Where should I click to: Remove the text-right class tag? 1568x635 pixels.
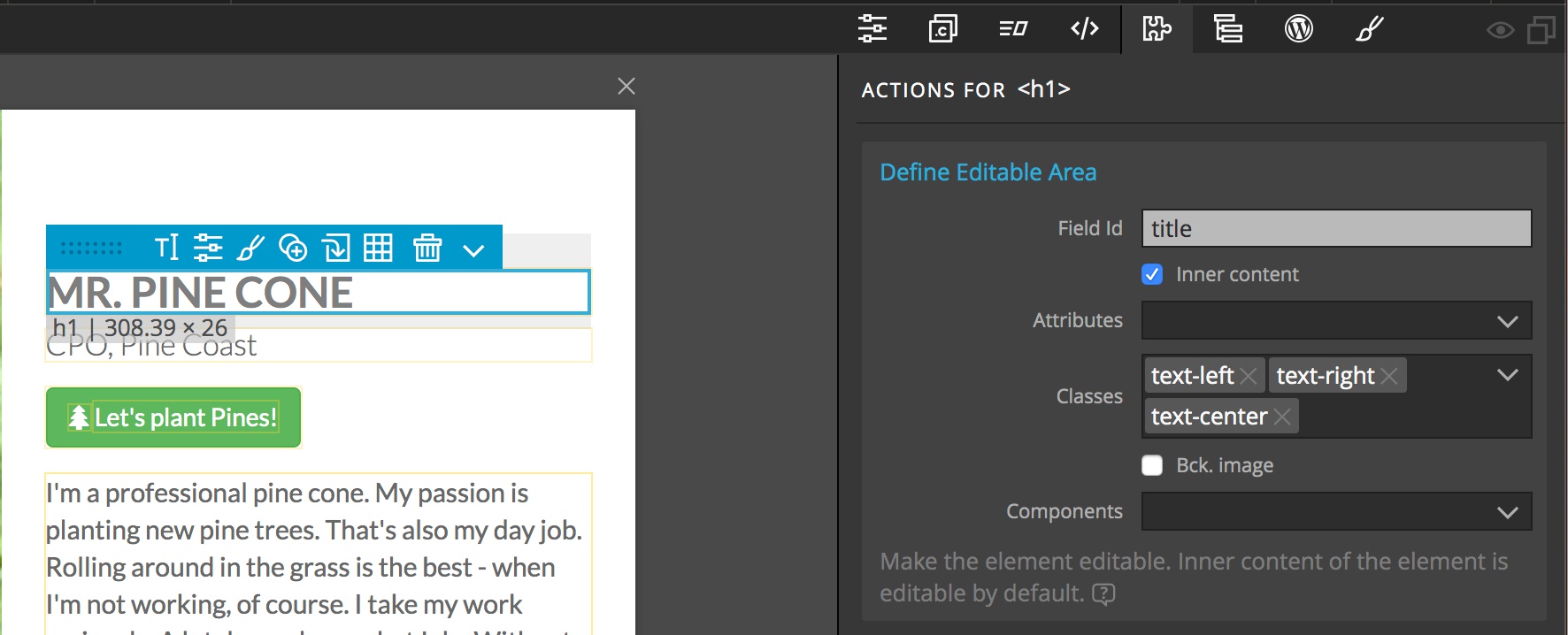pos(1389,376)
